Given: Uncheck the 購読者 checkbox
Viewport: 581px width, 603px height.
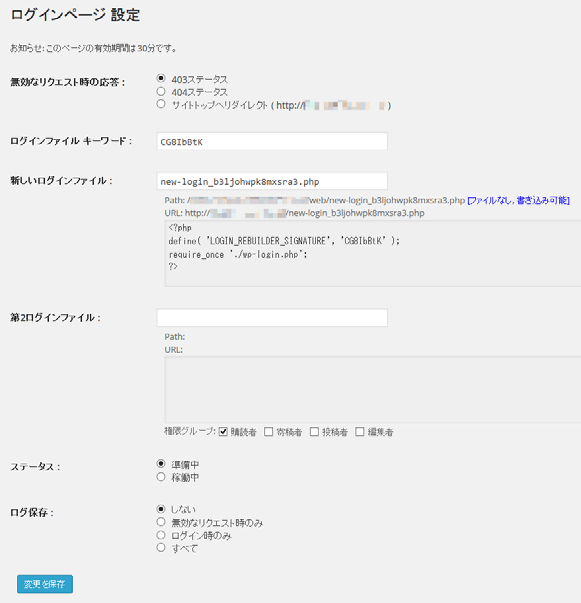Looking at the screenshot, I should [x=223, y=432].
